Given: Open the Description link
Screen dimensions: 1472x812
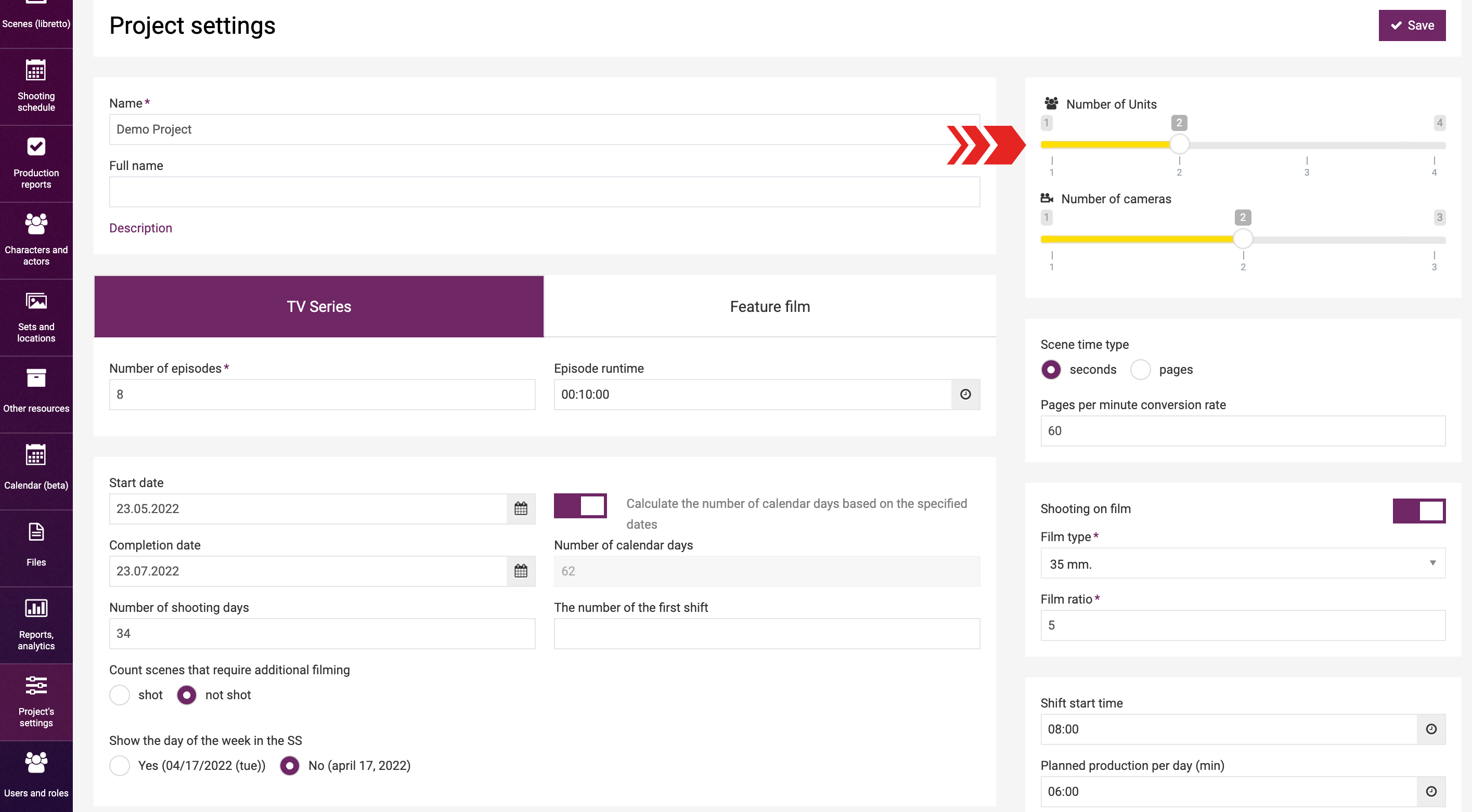Looking at the screenshot, I should [x=140, y=228].
